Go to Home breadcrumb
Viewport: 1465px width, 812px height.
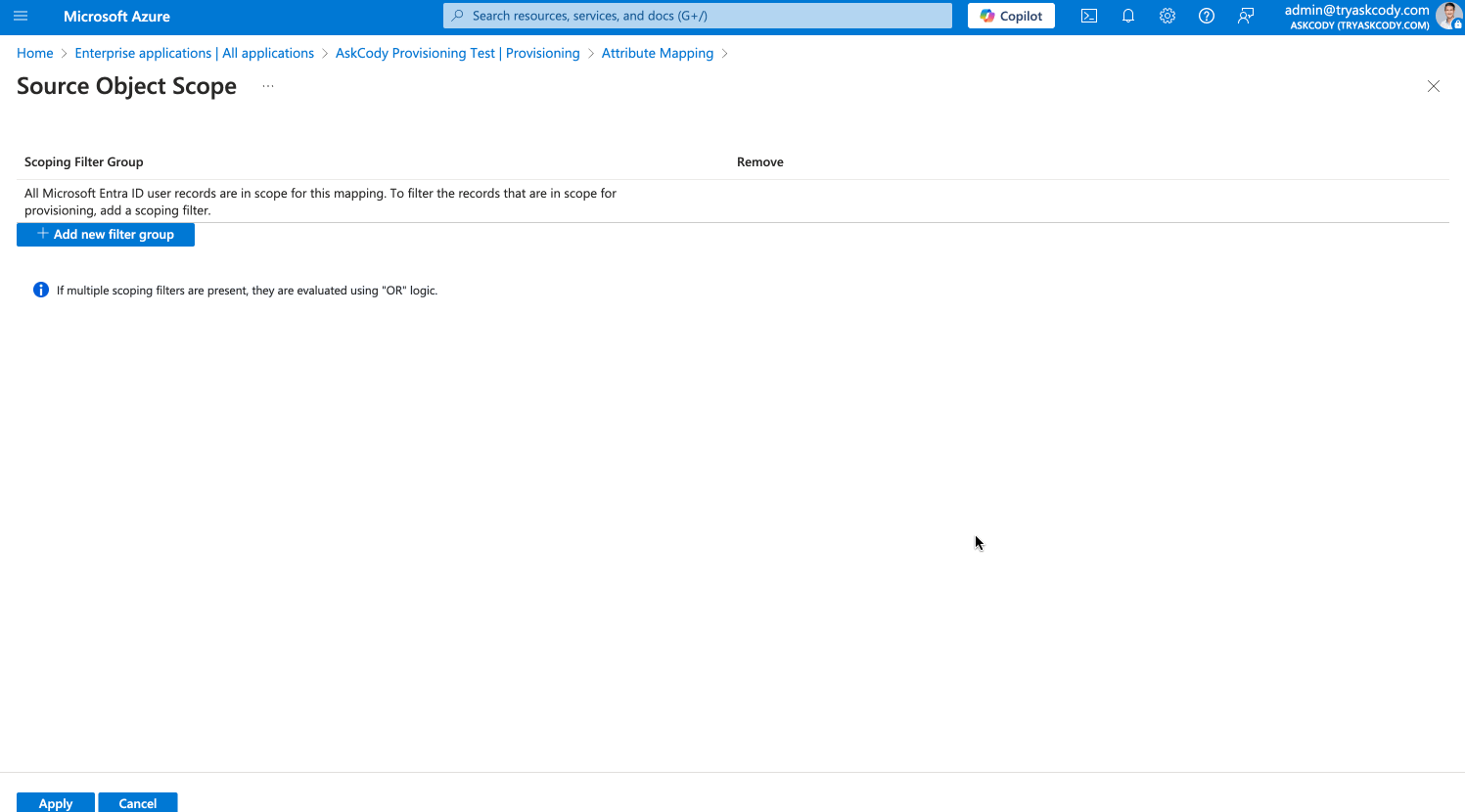tap(35, 53)
